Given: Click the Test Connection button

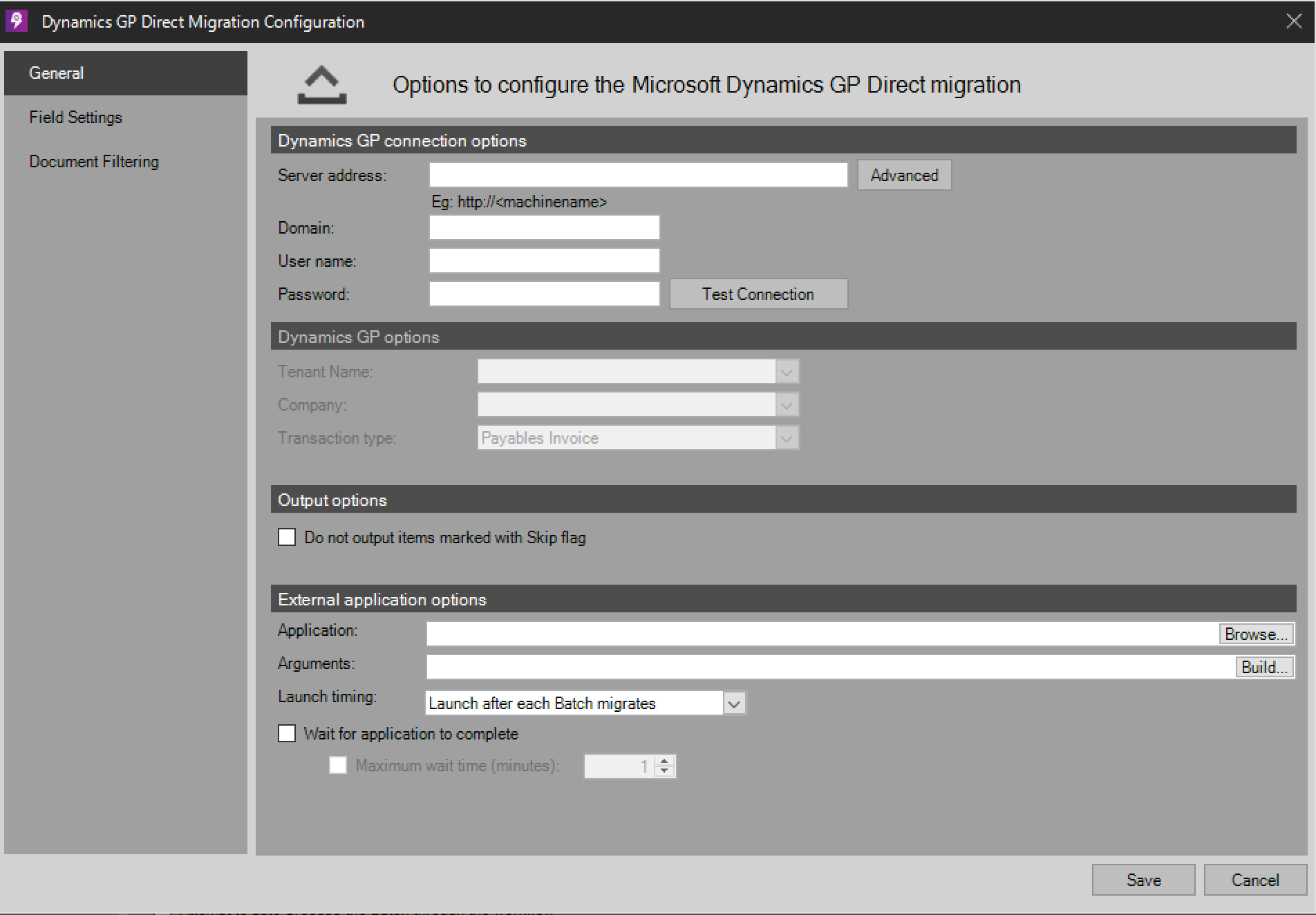Looking at the screenshot, I should (x=758, y=294).
